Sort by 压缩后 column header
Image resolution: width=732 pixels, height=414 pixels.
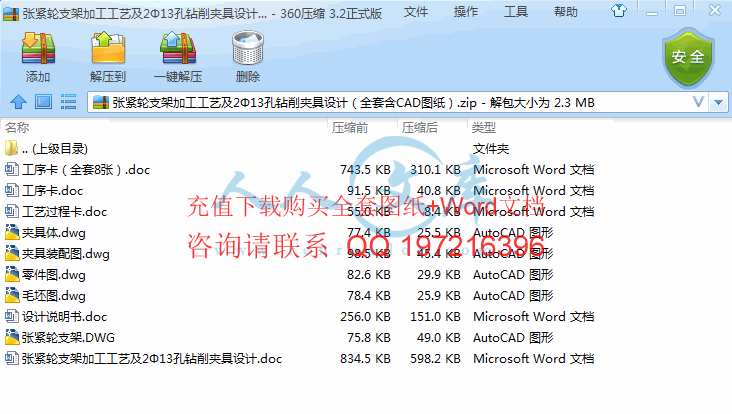(x=420, y=127)
